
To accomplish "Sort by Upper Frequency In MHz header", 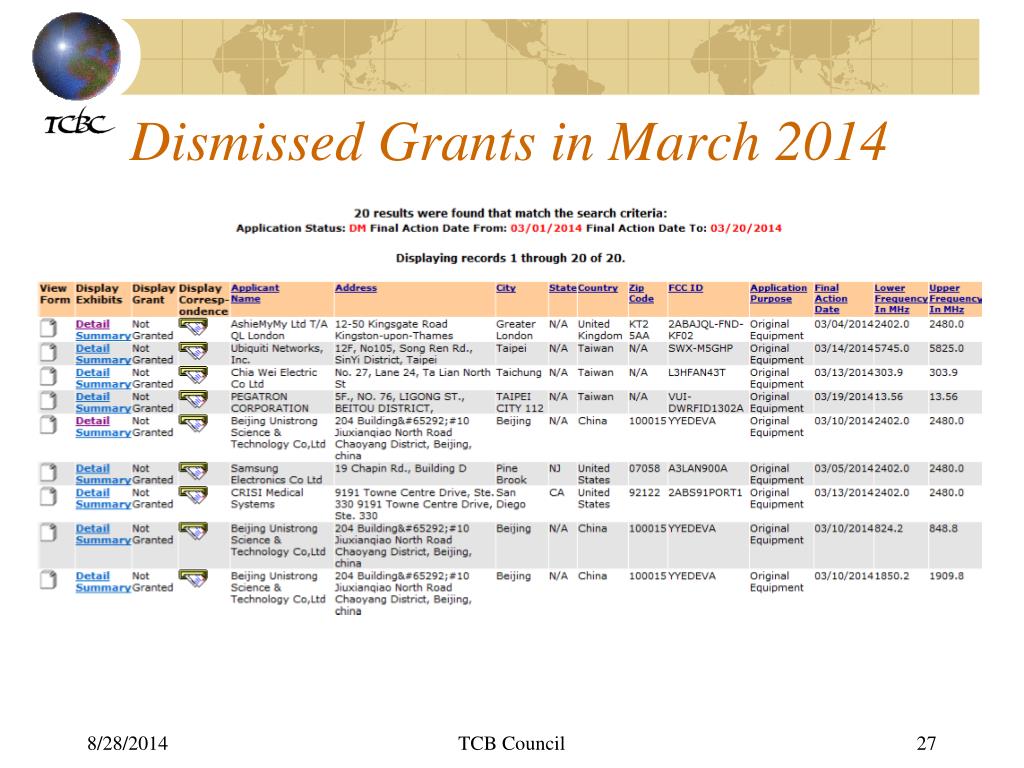I will (x=955, y=298).
